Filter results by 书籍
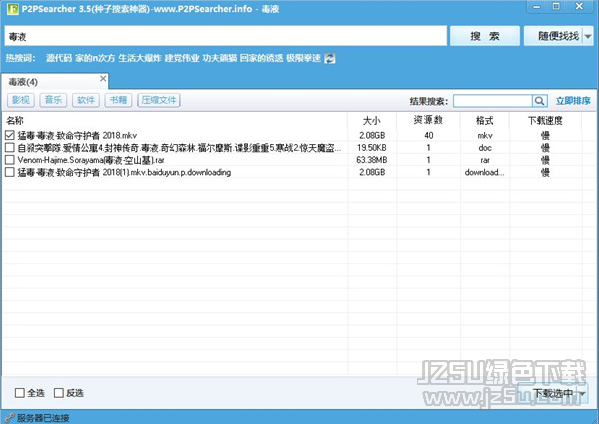The height and width of the screenshot is (424, 599). (118, 100)
